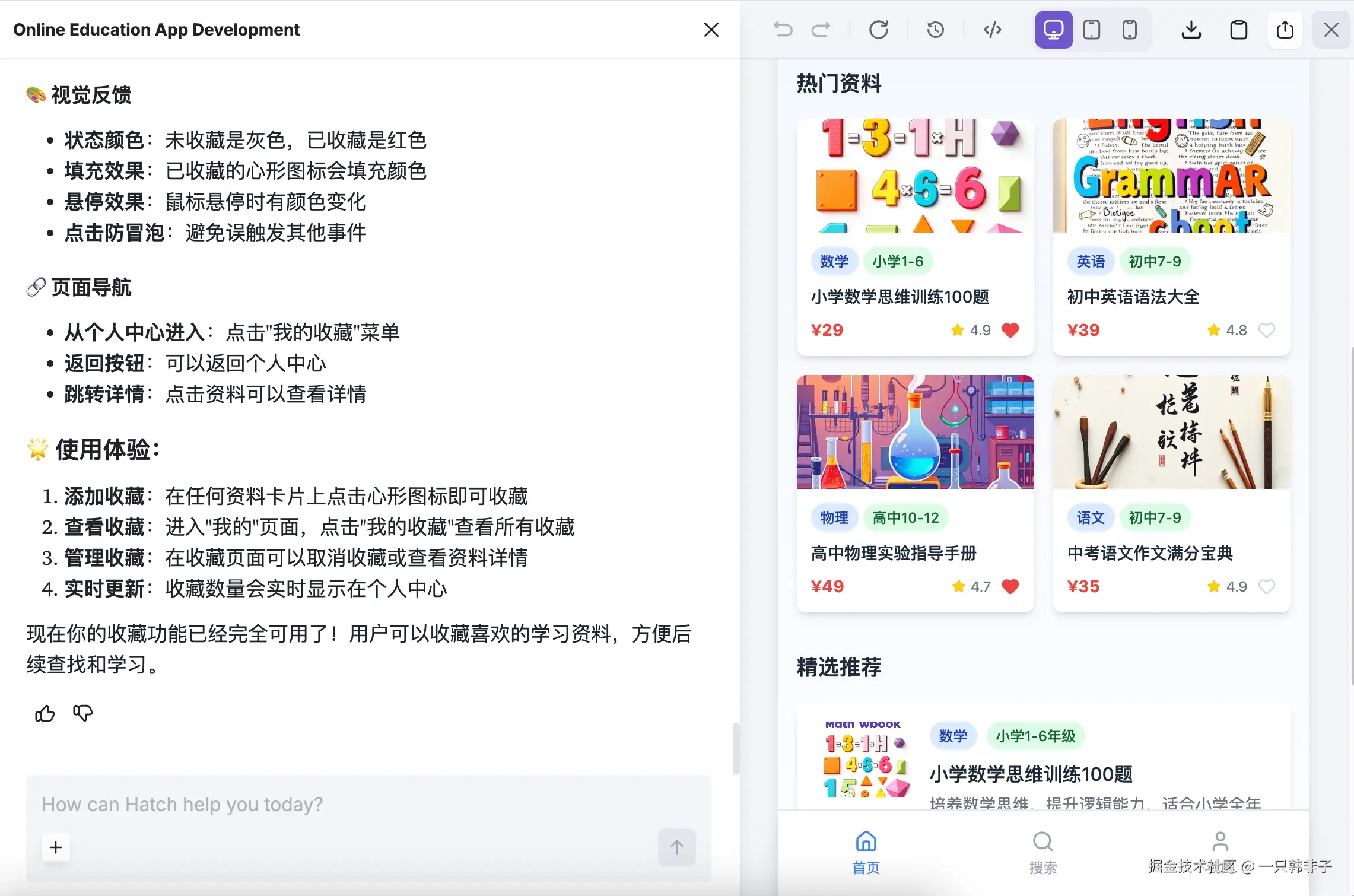This screenshot has width=1354, height=896.
Task: Favorite 初中英语语法大全 with heart icon
Action: coord(1267,330)
